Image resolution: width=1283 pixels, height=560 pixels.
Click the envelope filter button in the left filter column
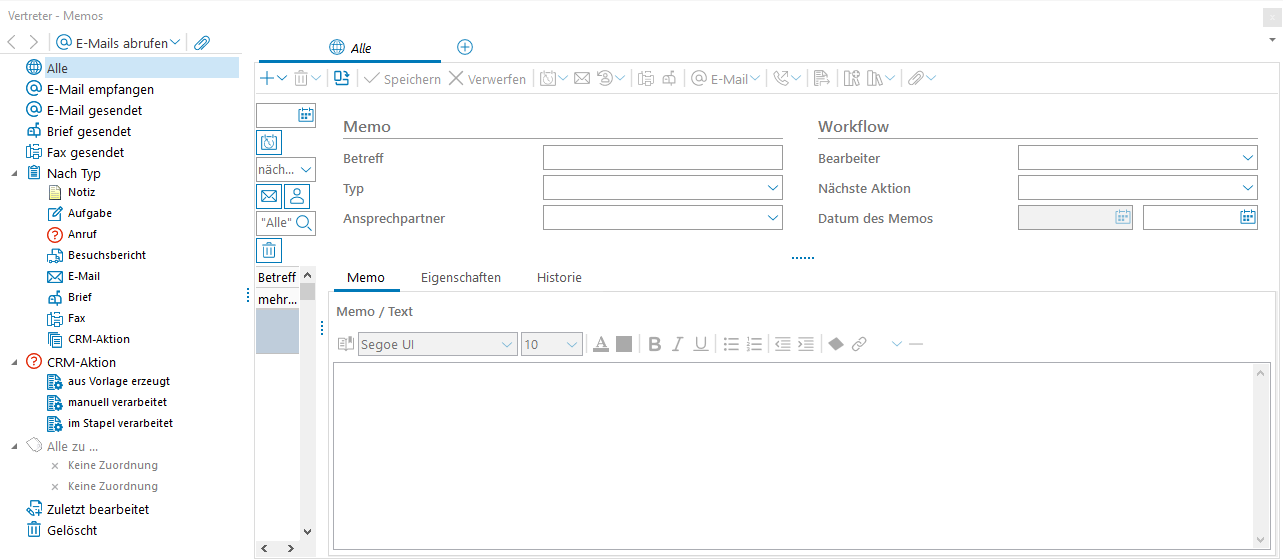tap(269, 196)
